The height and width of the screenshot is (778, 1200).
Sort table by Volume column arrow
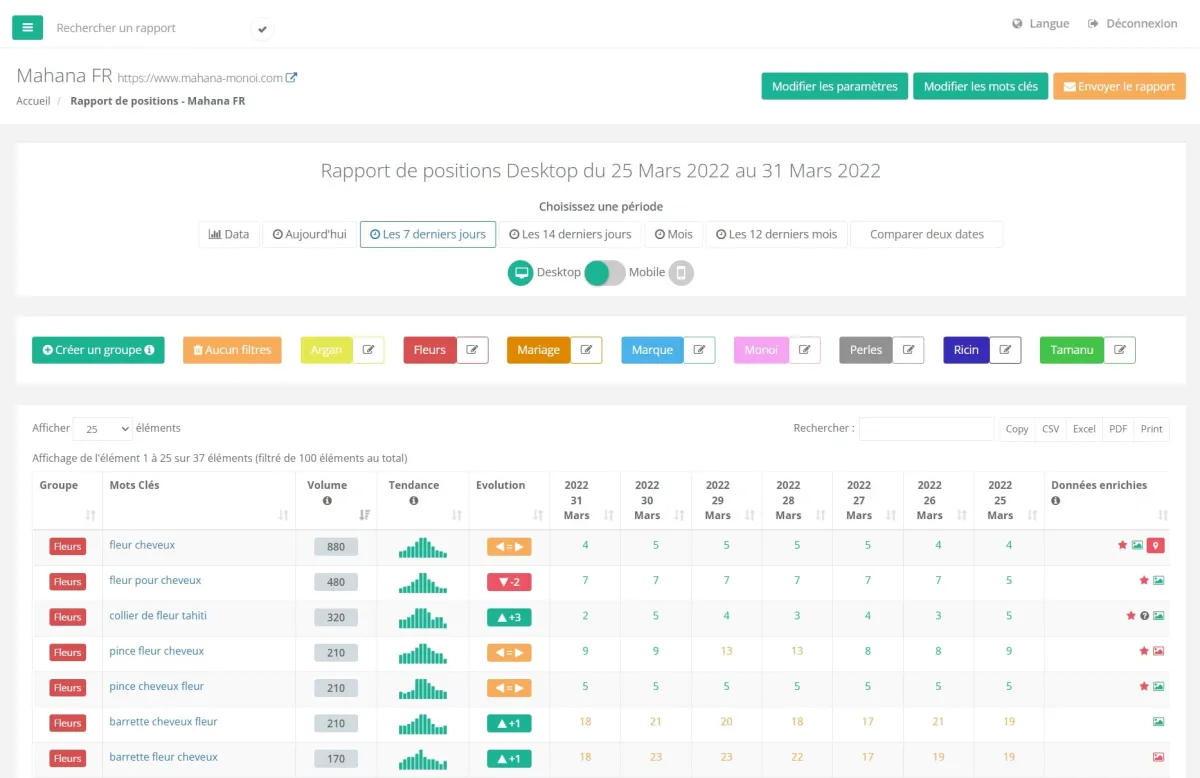coord(364,515)
